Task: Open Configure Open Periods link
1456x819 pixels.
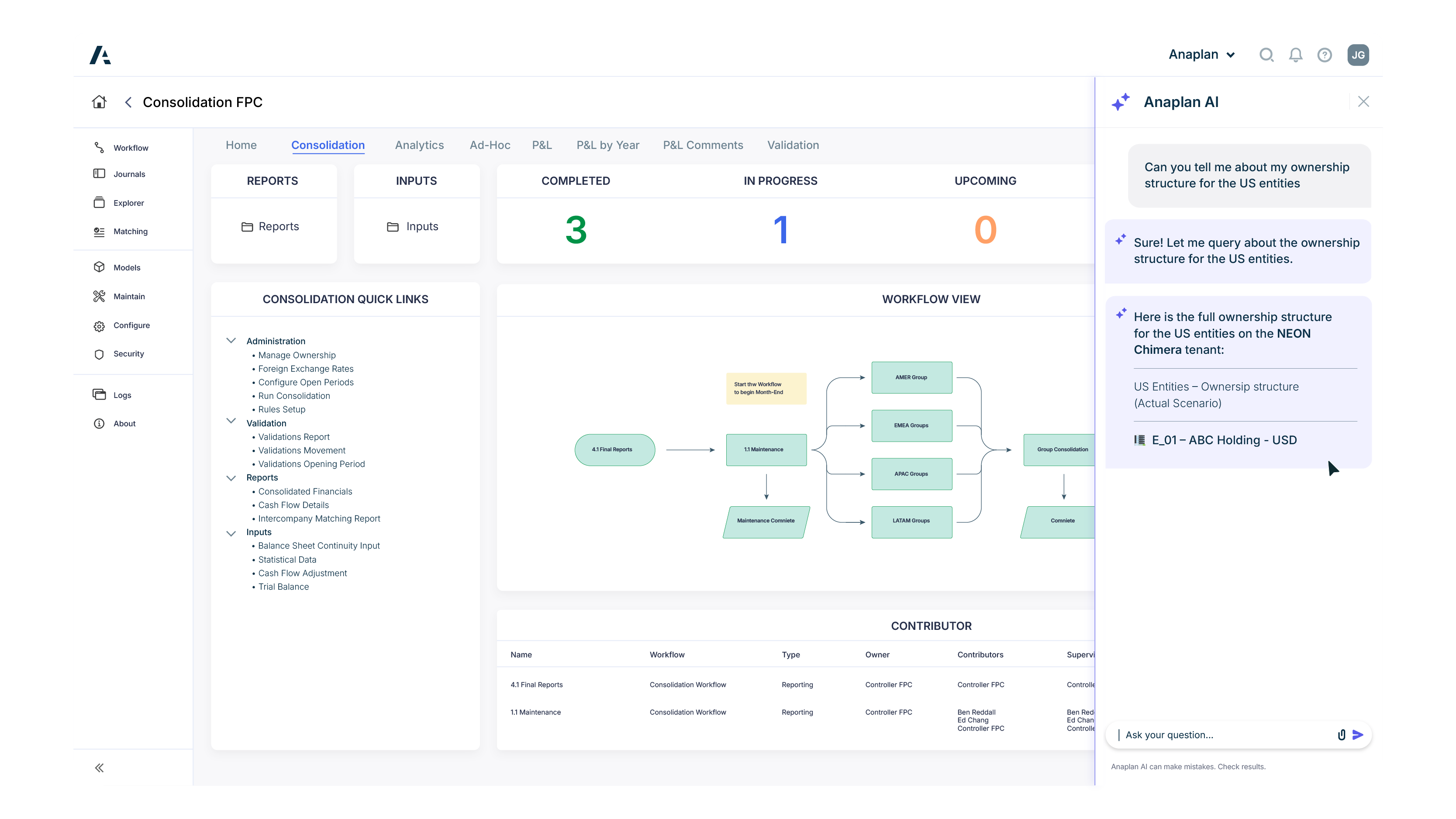Action: pos(306,382)
